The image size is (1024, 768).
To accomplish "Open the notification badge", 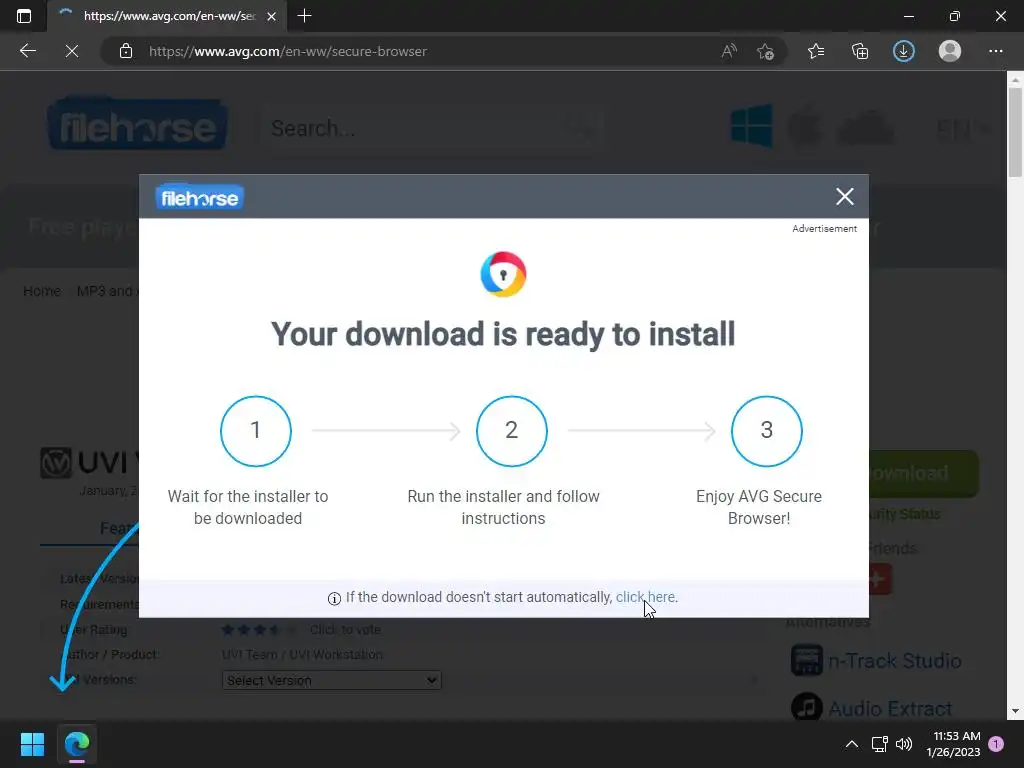I will [996, 743].
